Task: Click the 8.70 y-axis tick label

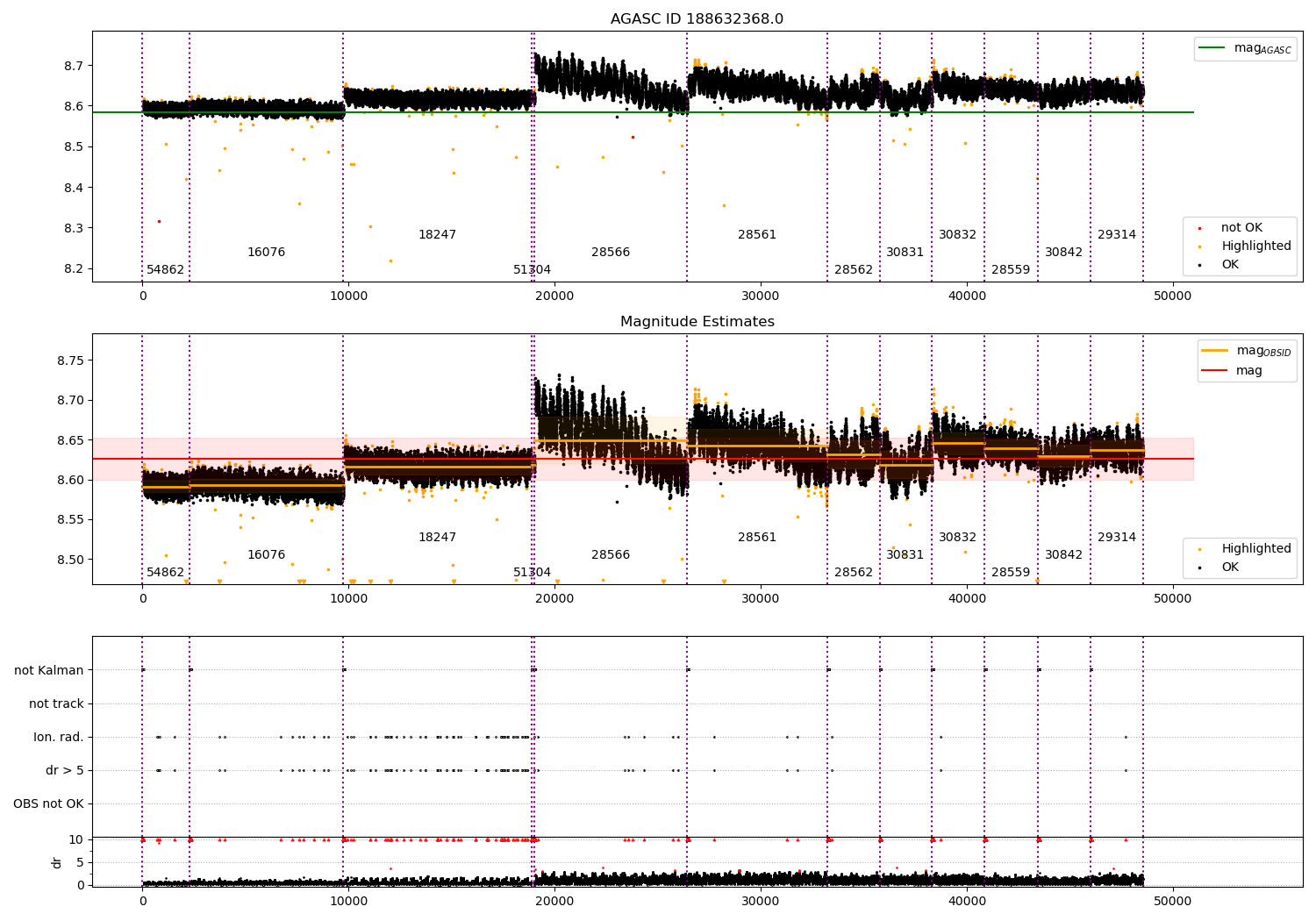Action: pos(69,401)
